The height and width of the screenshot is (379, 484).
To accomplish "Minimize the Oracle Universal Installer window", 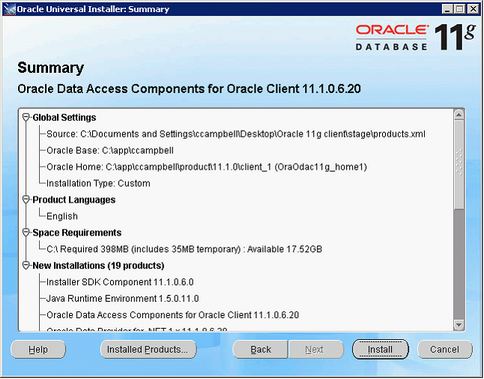I will click(x=448, y=9).
